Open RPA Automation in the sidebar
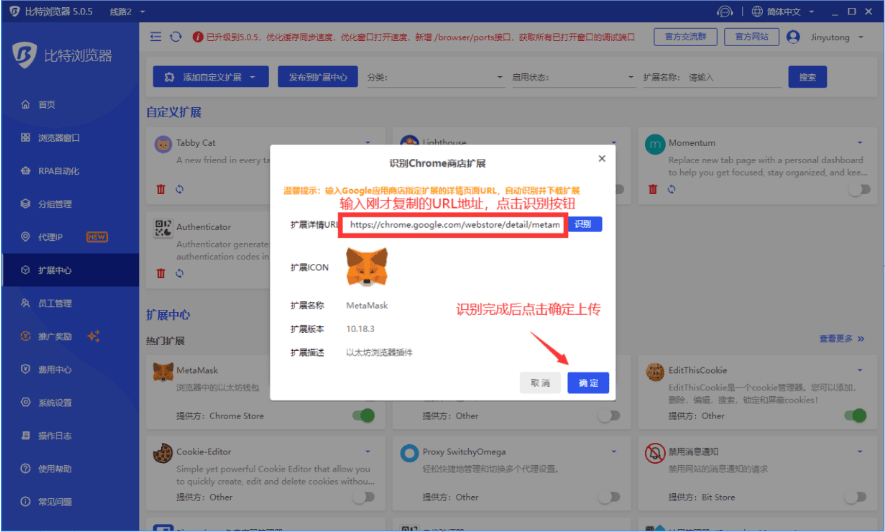This screenshot has height=532, width=885. click(x=70, y=171)
